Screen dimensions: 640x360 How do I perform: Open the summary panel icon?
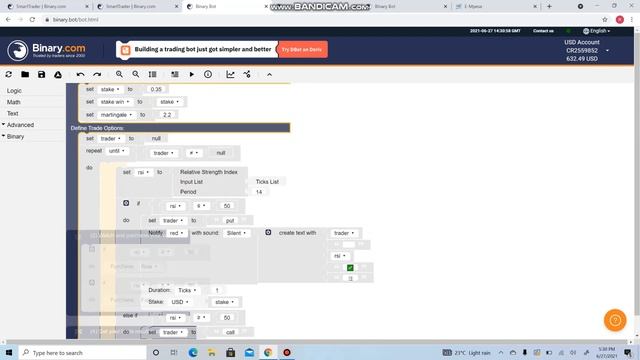175,74
